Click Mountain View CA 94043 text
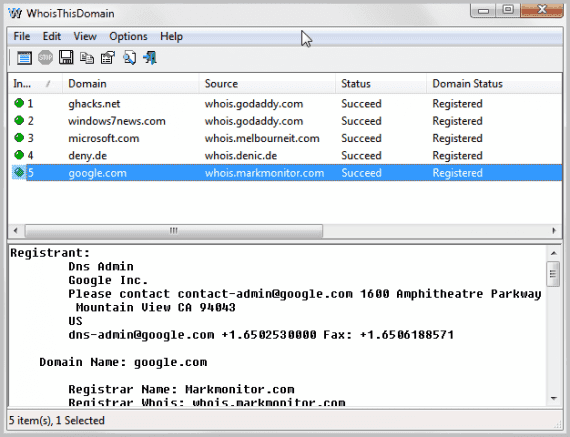This screenshot has width=570, height=437. 156,308
